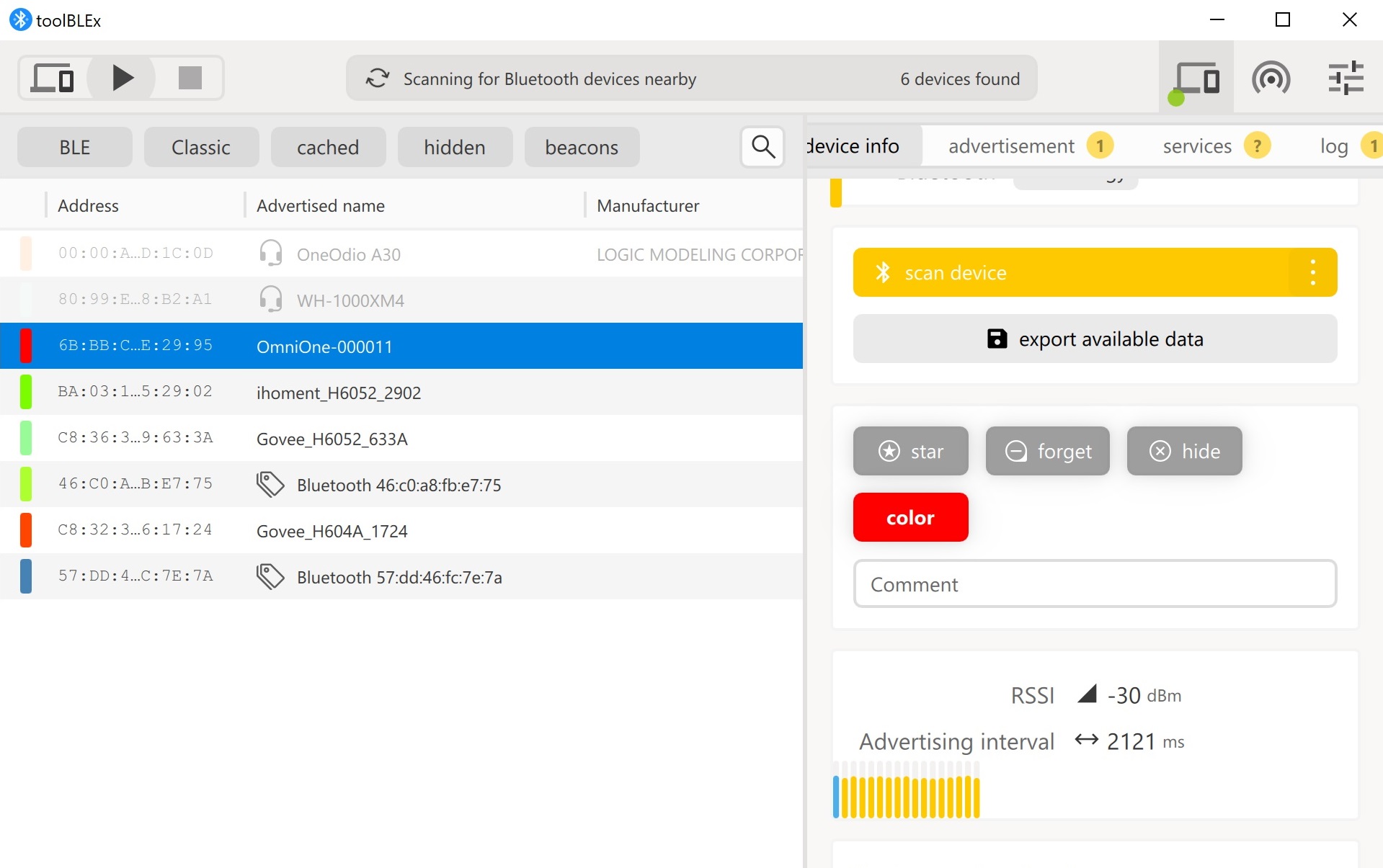Click the services tab question badge

[x=1257, y=146]
